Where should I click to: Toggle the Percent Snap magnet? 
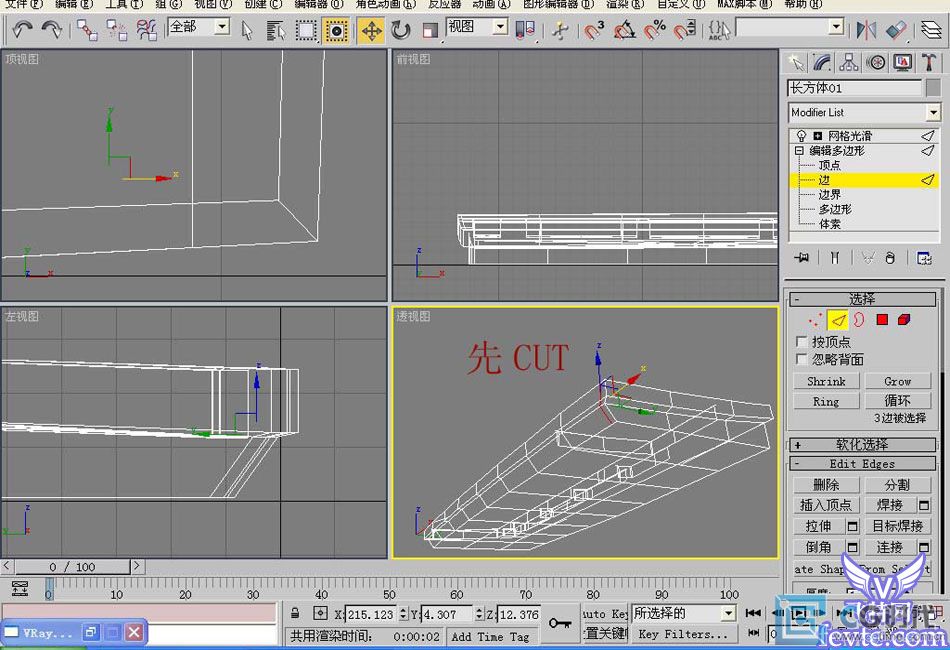654,30
